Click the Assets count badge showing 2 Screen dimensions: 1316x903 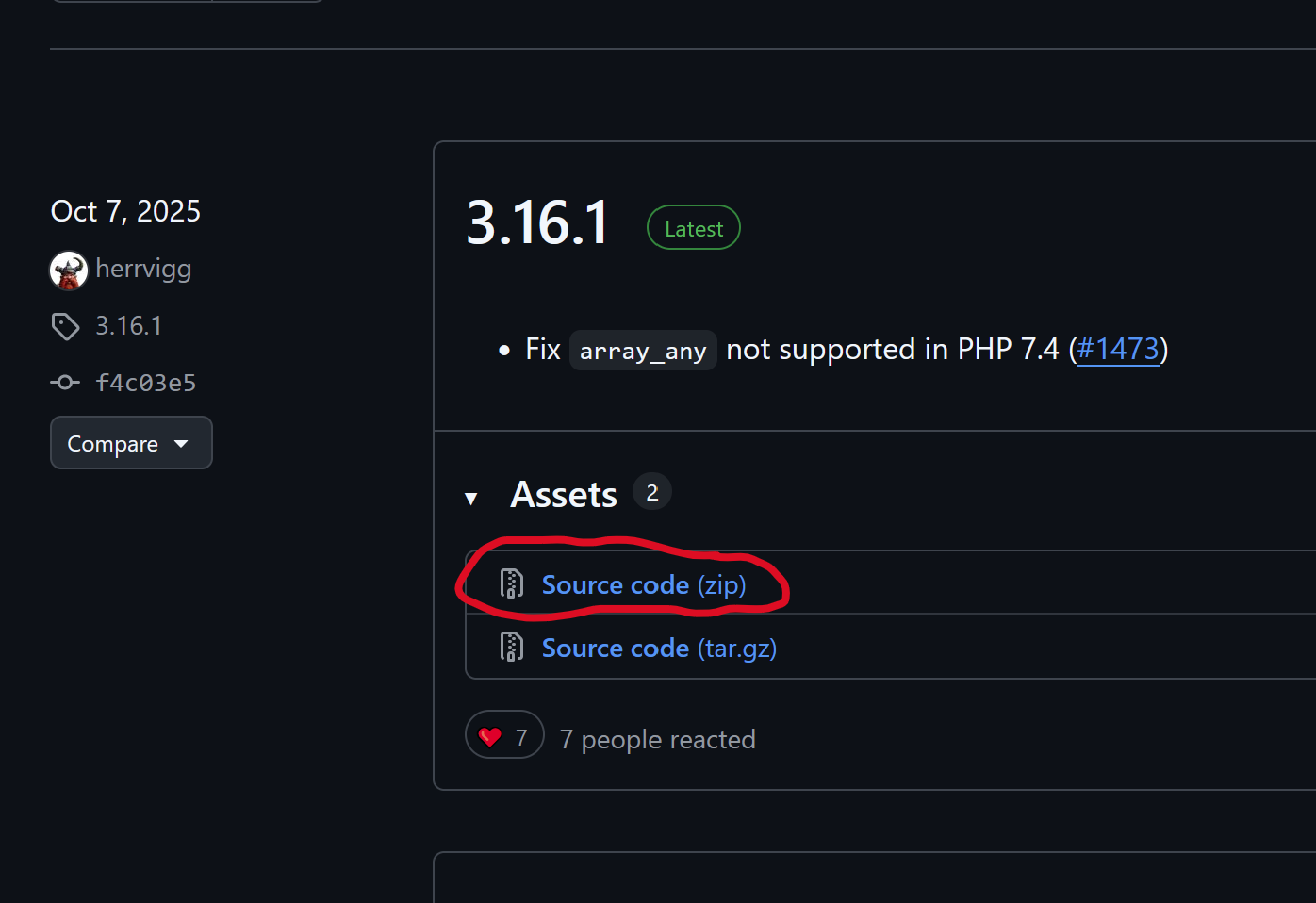coord(652,492)
